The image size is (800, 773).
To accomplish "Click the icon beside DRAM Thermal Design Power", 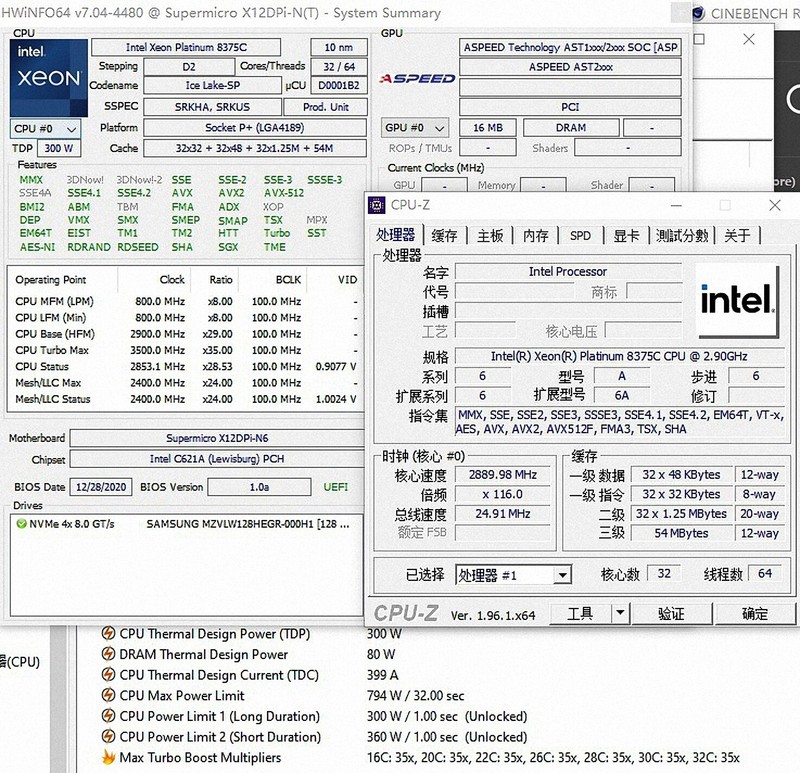I will pos(108,654).
